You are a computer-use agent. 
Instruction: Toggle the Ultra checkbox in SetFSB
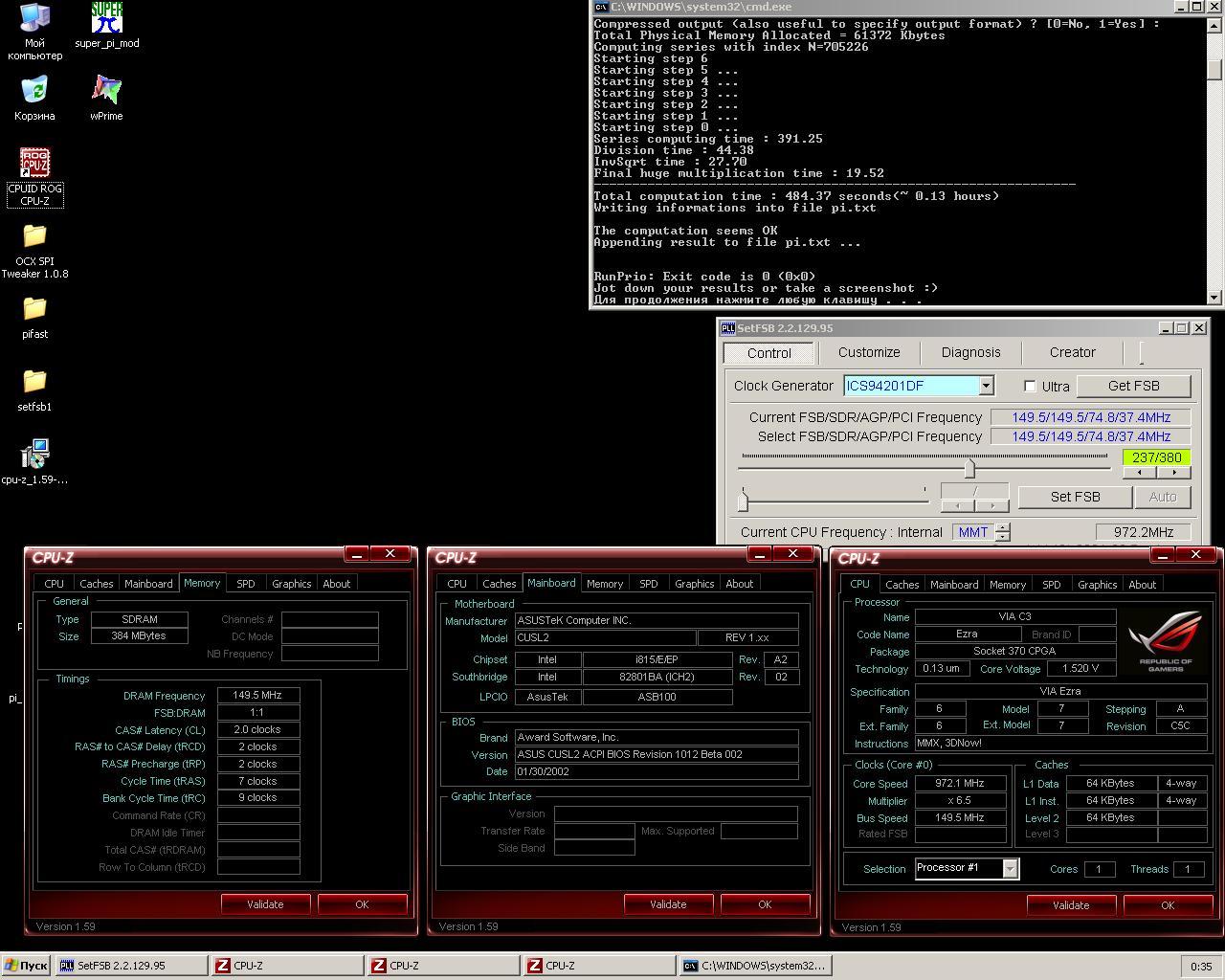tap(1030, 387)
